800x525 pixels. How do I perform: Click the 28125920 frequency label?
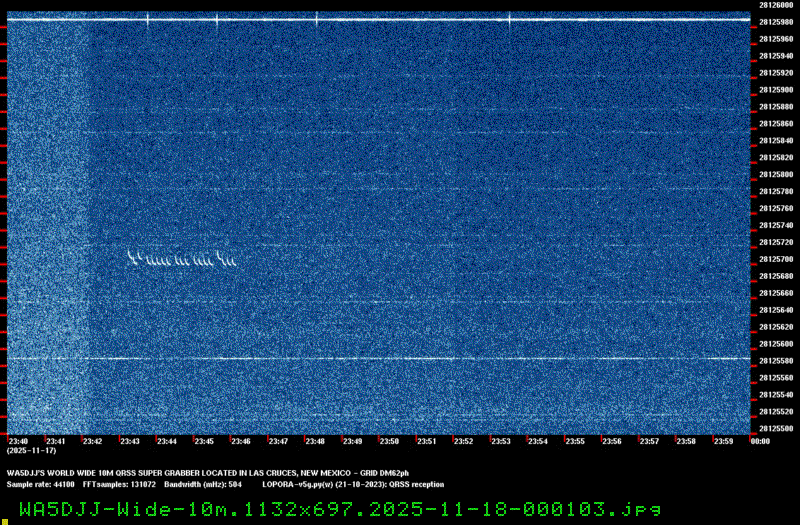coord(776,73)
